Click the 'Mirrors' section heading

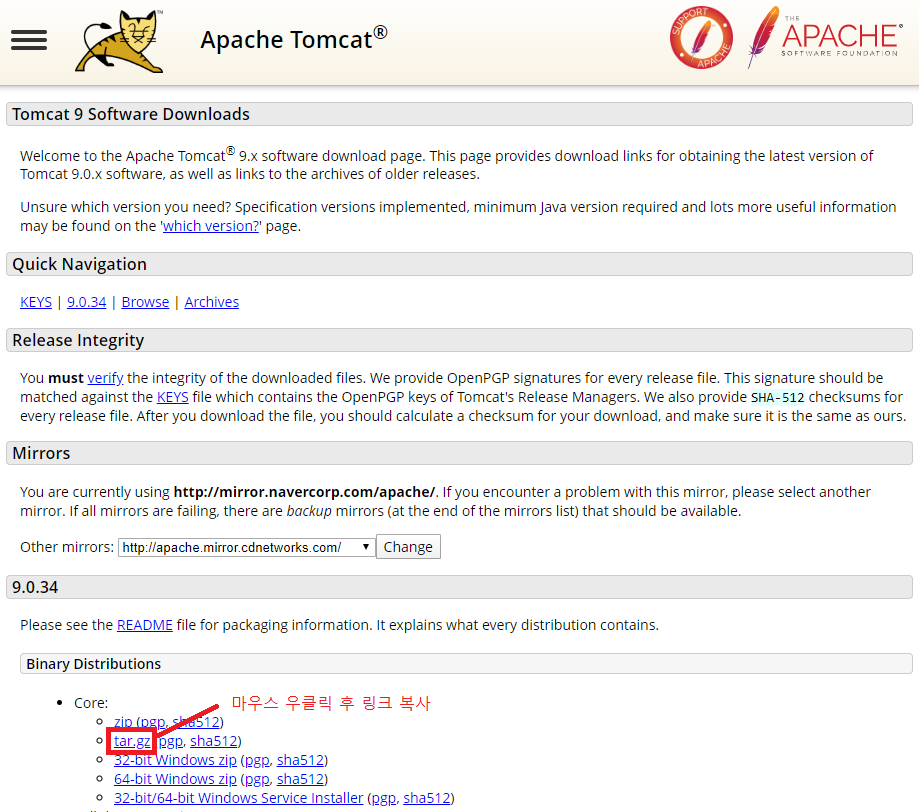41,453
